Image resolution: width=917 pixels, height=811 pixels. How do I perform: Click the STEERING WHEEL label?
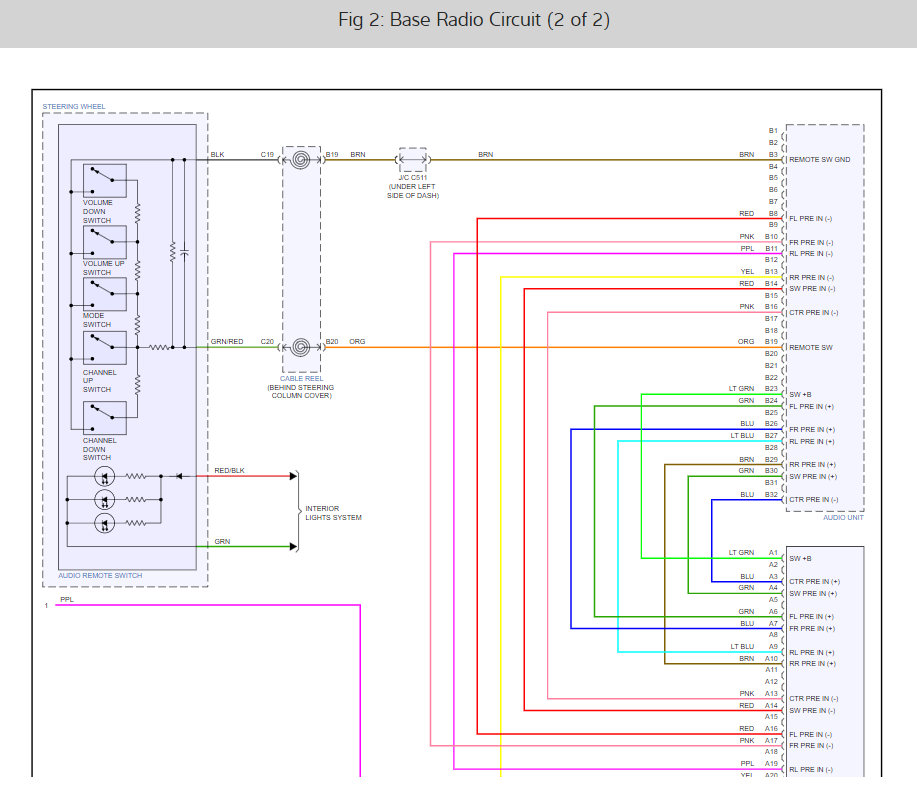tap(74, 106)
